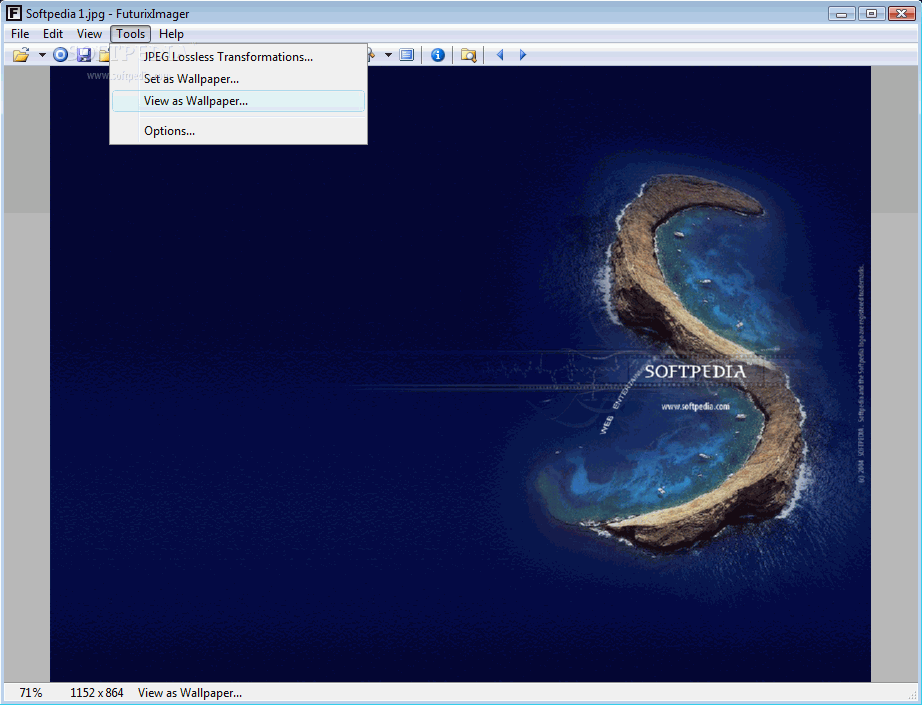This screenshot has height=705, width=922.
Task: Go to previous image with left arrow
Action: [x=500, y=55]
